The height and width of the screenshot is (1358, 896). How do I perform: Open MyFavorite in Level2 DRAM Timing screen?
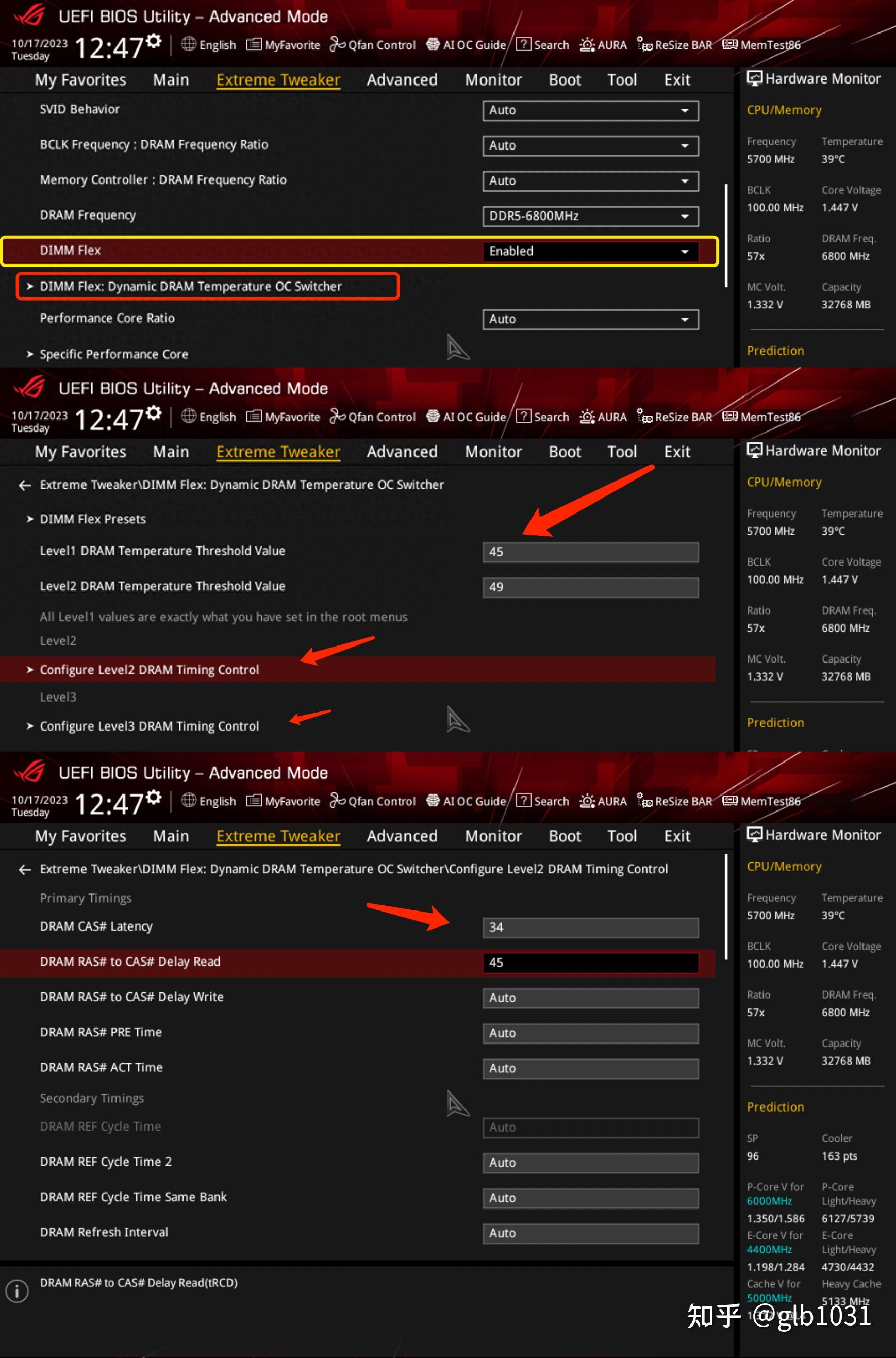(x=284, y=801)
